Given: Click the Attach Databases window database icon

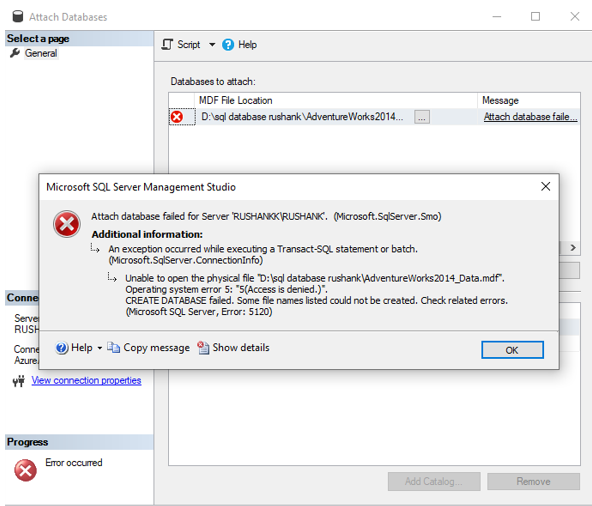Looking at the screenshot, I should (18, 17).
